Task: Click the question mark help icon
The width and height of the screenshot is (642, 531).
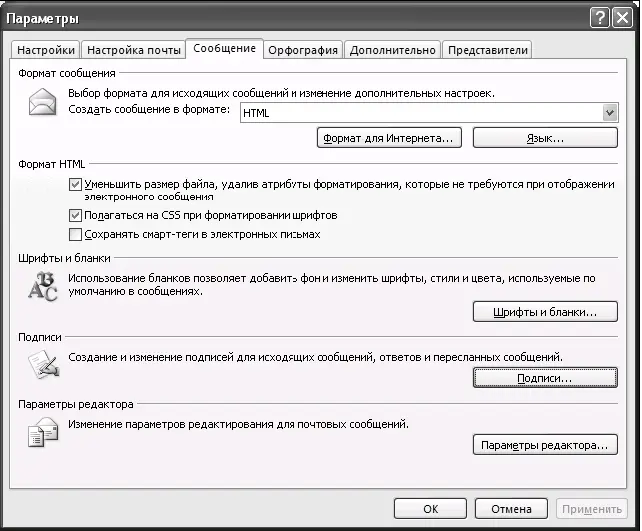Action: pos(600,18)
